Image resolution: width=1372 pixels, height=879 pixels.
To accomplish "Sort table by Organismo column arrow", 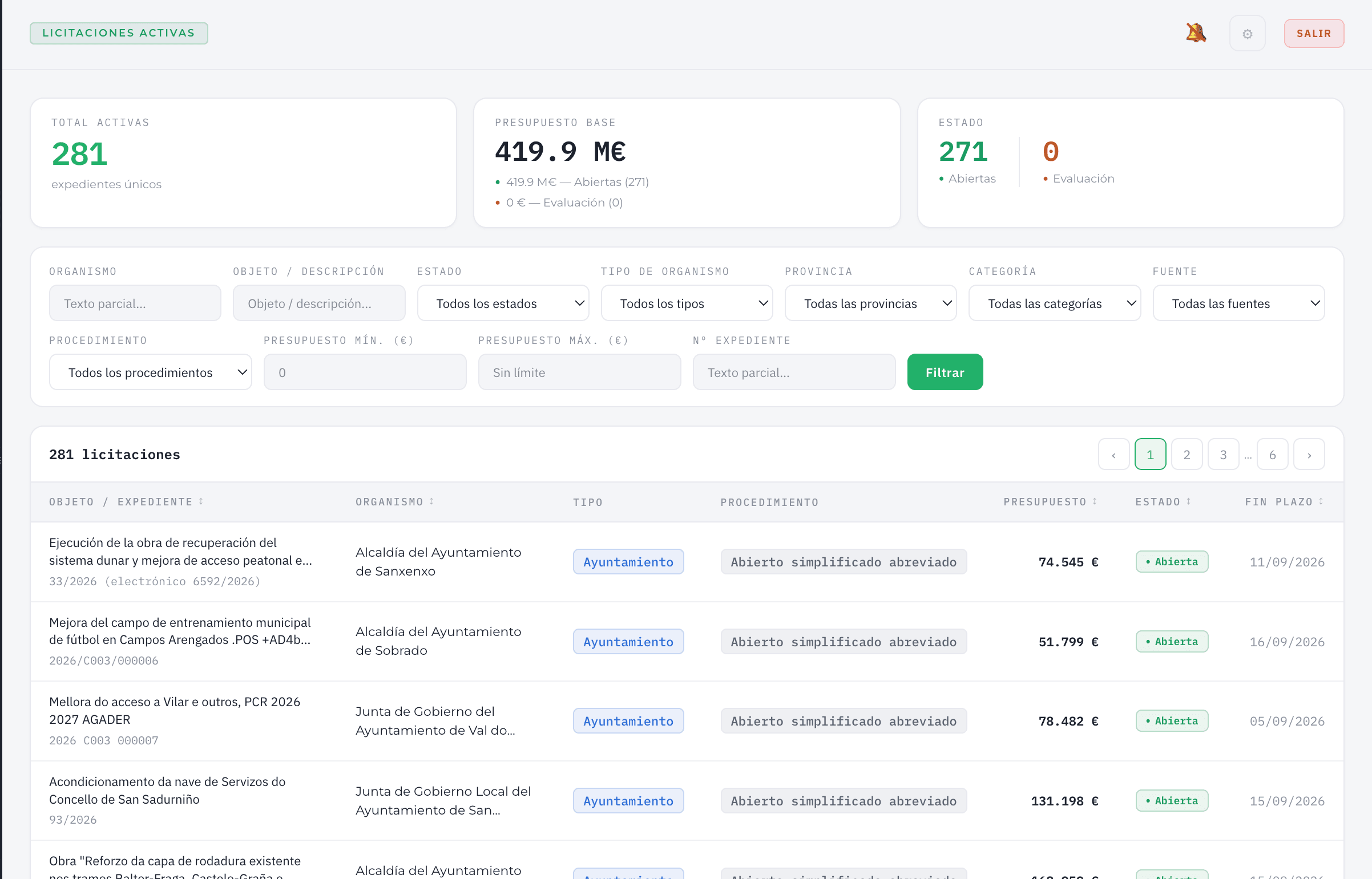I will tap(431, 501).
